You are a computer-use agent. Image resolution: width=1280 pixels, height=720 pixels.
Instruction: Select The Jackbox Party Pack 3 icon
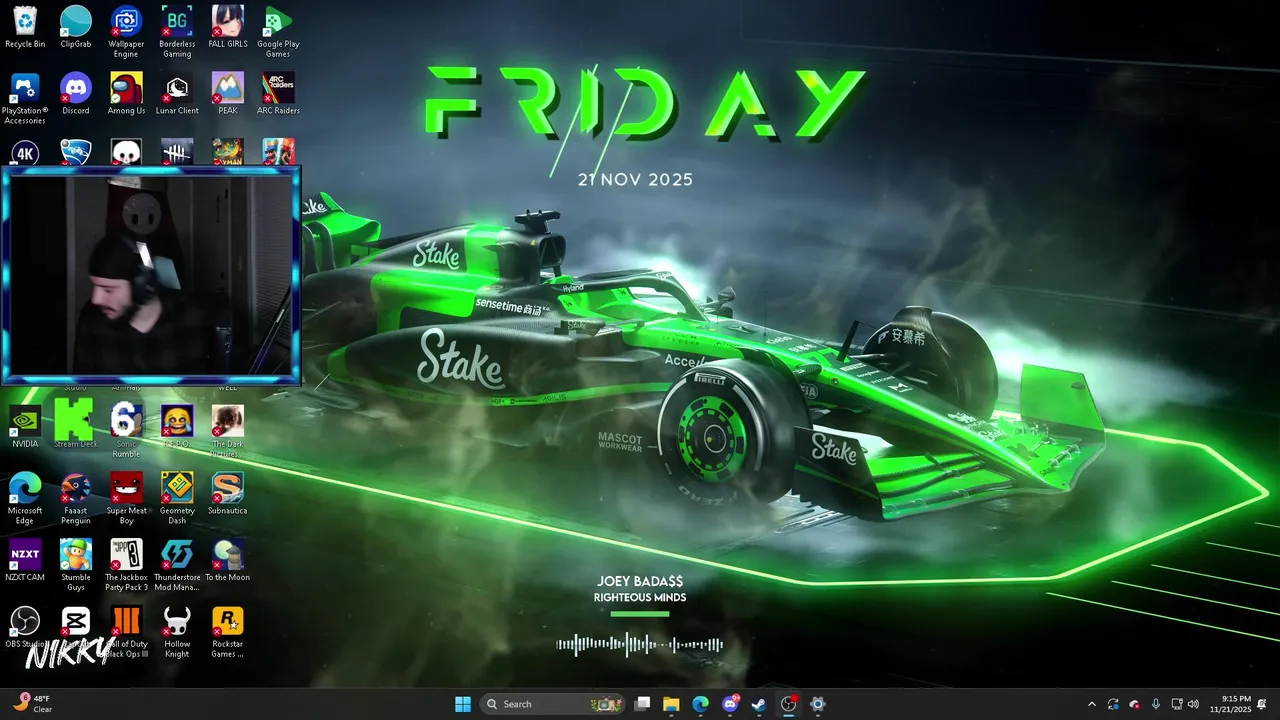[126, 566]
